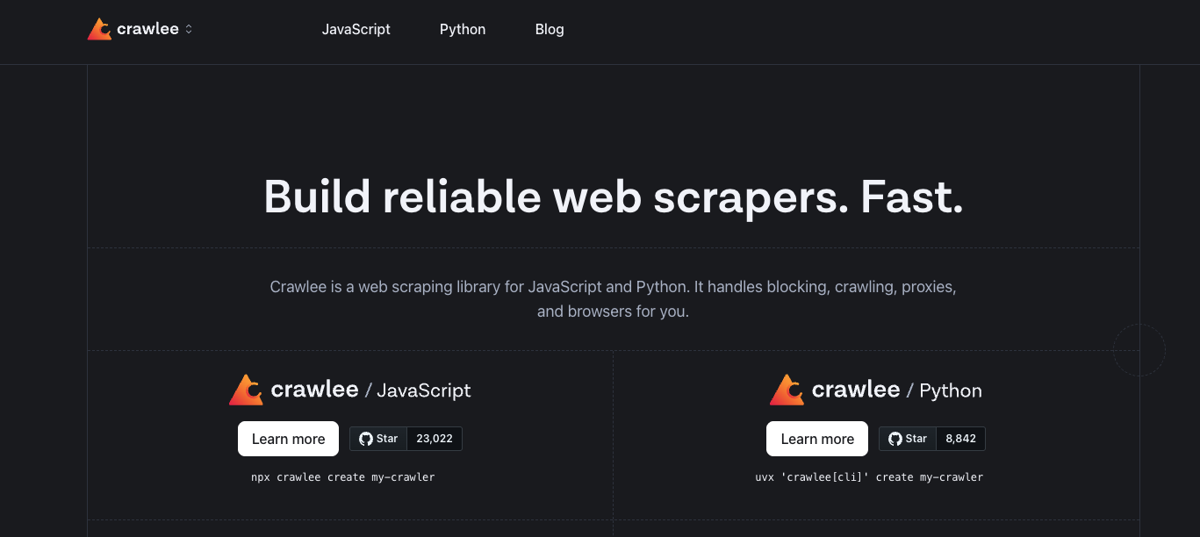
Task: Click the GitHub icon in Python Star button
Action: coord(895,439)
